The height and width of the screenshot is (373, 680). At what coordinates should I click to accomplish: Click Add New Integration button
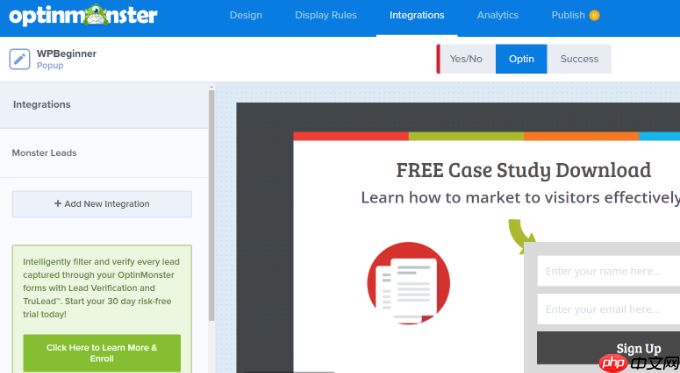click(x=102, y=204)
